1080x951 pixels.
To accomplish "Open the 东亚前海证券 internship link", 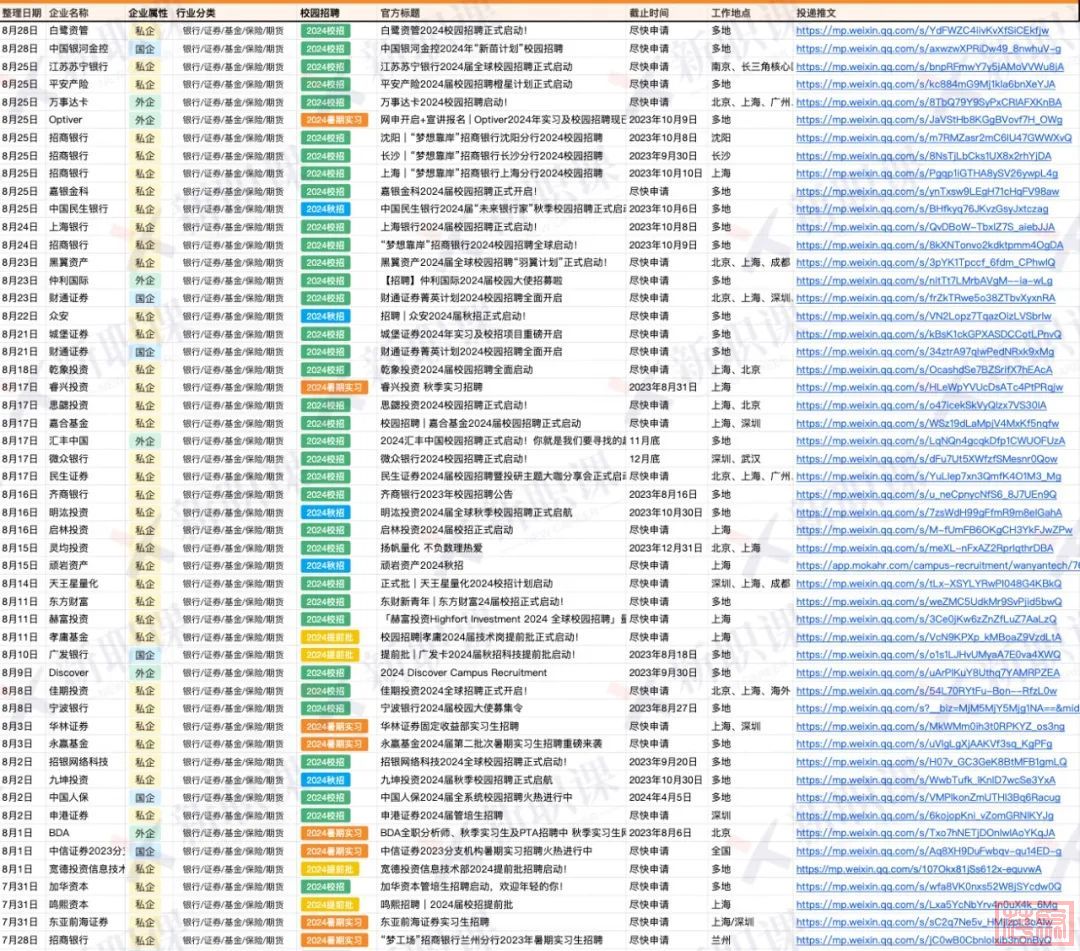I will point(924,922).
